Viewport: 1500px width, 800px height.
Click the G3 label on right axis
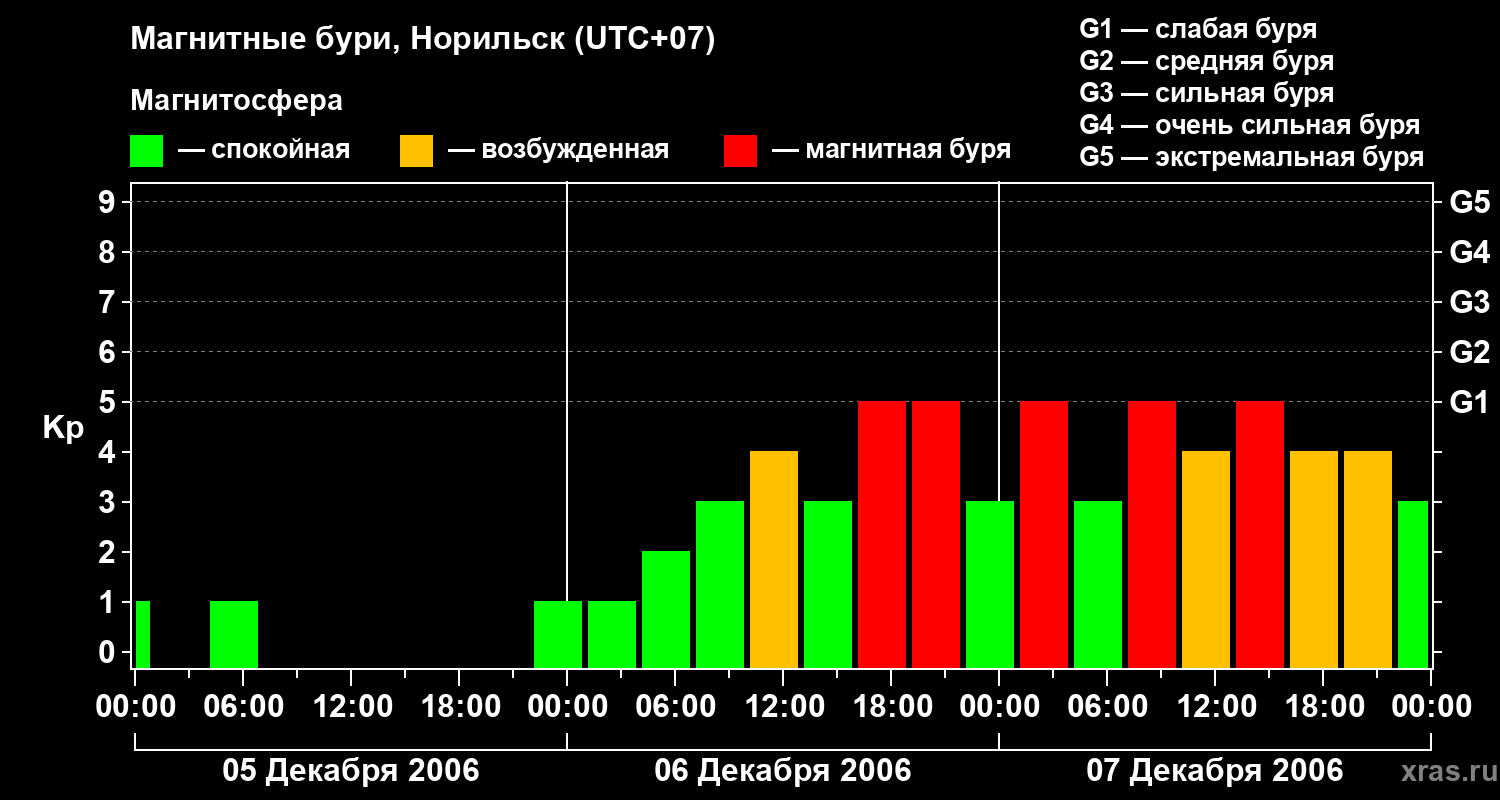(x=1469, y=302)
